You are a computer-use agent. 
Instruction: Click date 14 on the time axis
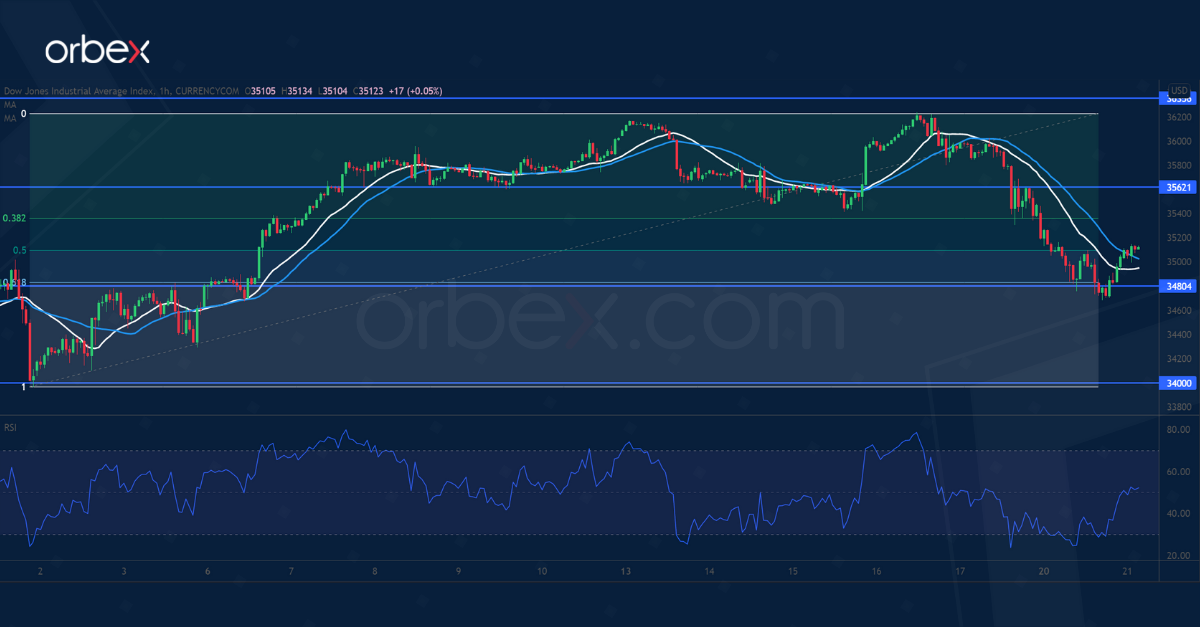708,571
